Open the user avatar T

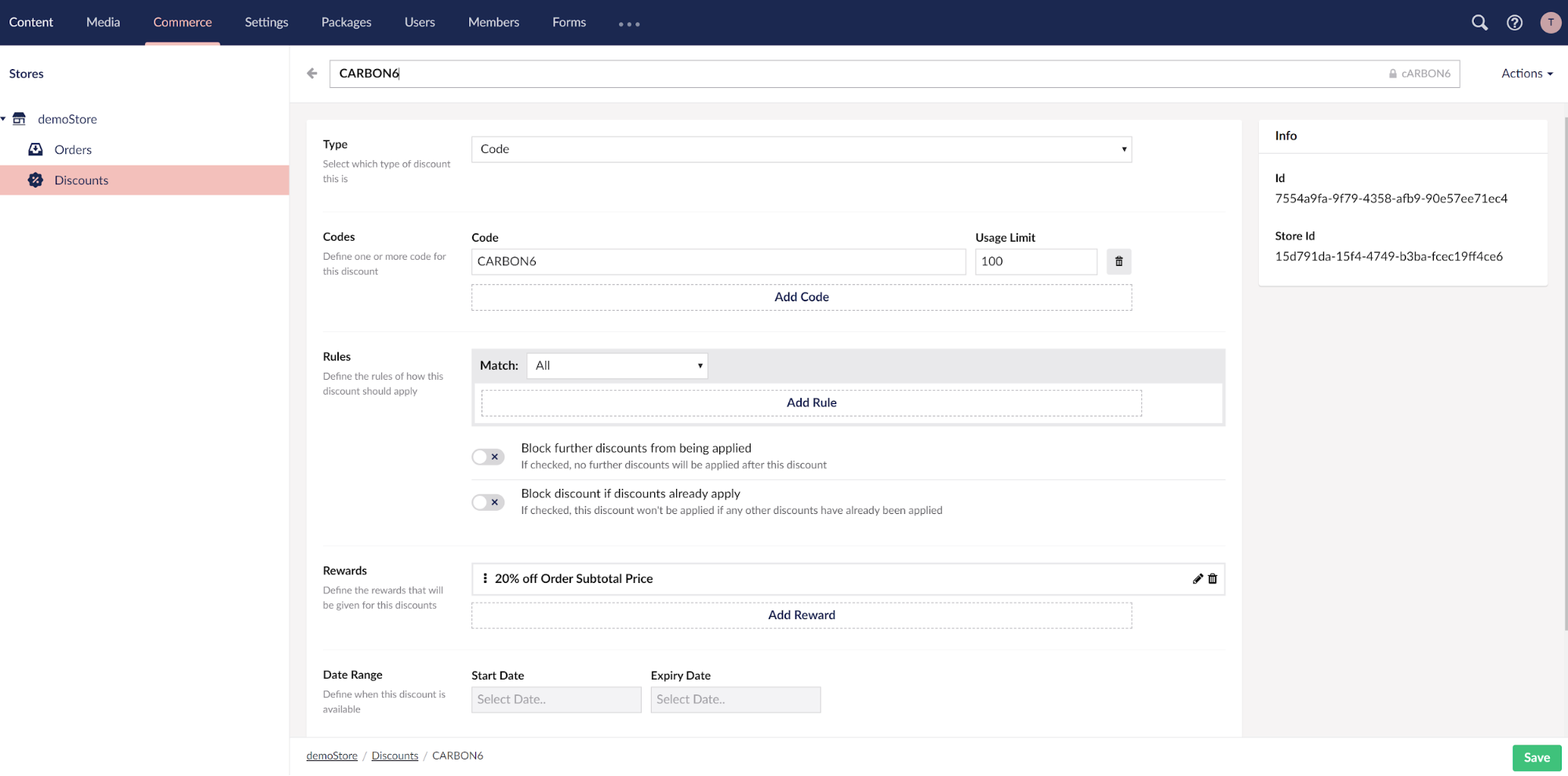tap(1550, 23)
